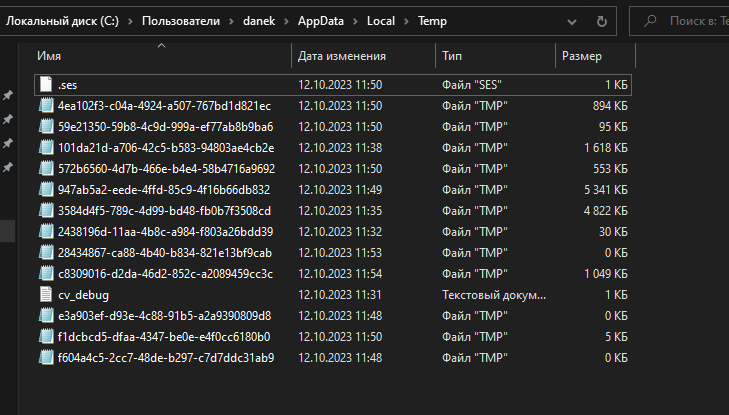
Task: Click icon of file starting with 947ab5a2
Action: [x=46, y=190]
